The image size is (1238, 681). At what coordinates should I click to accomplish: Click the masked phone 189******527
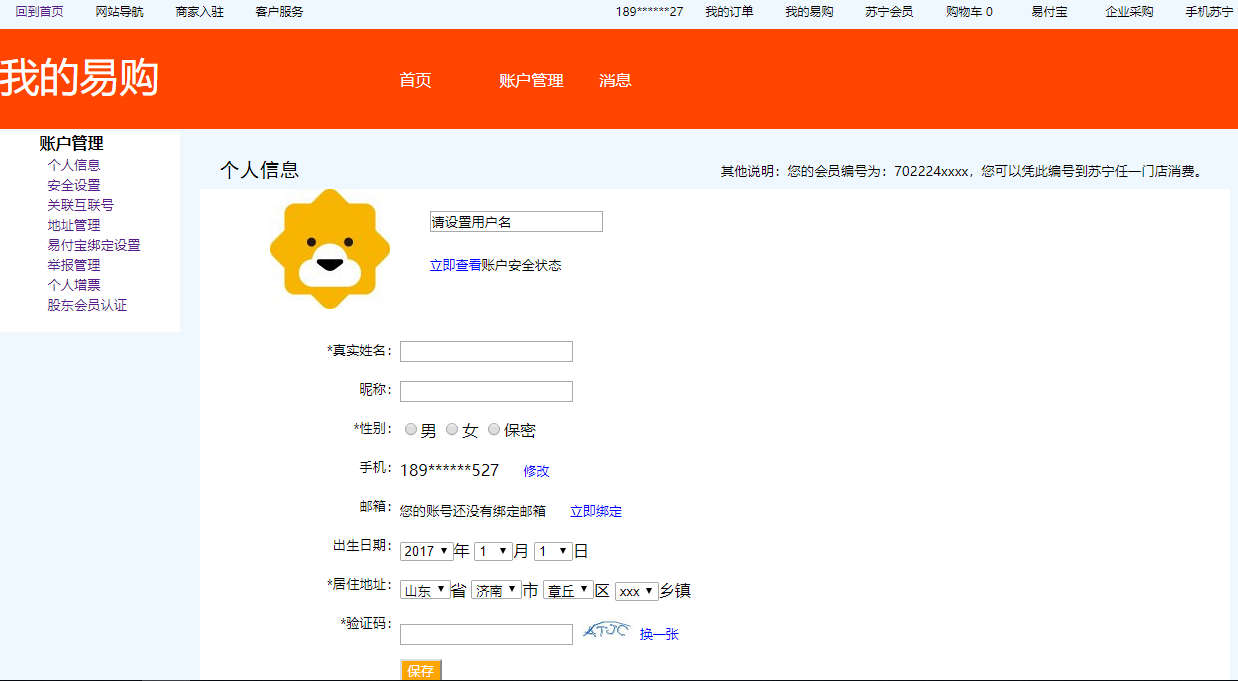(449, 471)
